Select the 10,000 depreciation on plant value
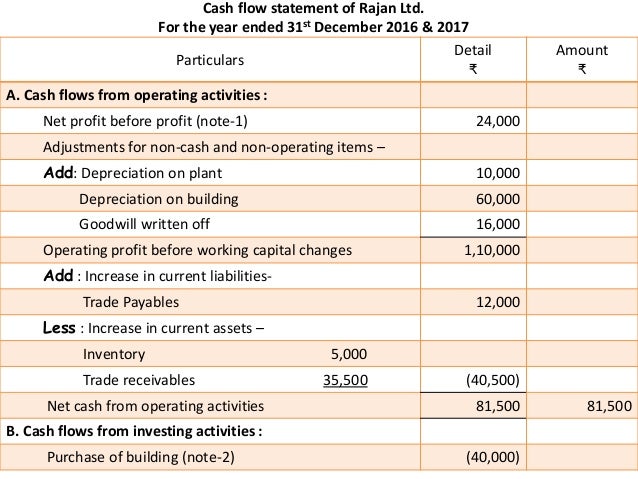This screenshot has width=638, height=479. (x=499, y=172)
